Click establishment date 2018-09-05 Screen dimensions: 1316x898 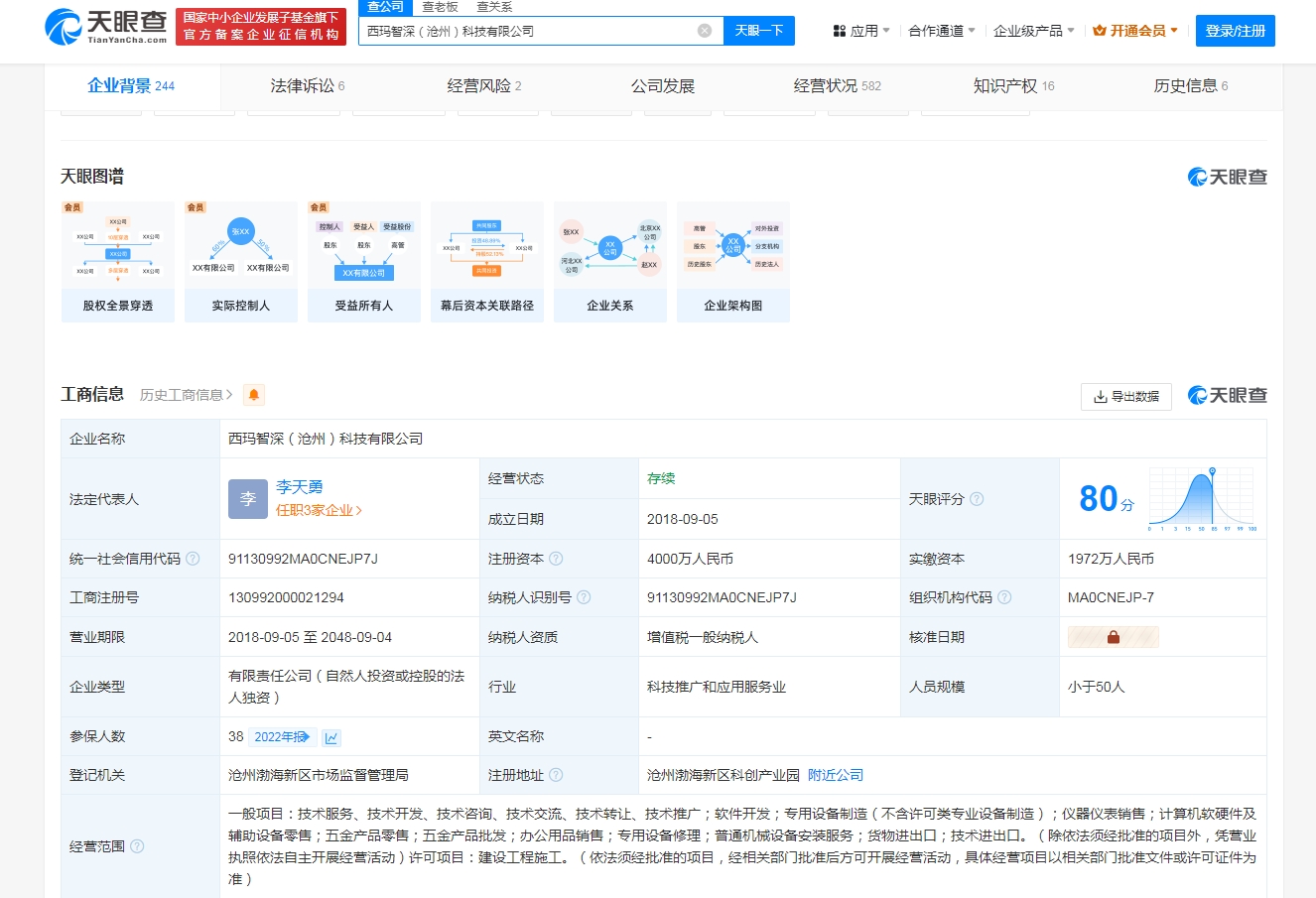[x=683, y=519]
